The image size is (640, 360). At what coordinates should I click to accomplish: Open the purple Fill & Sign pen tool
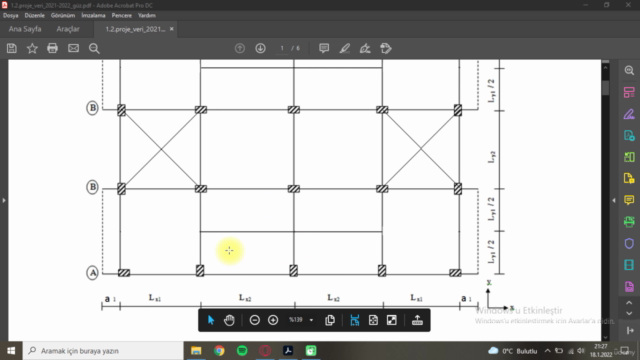pyautogui.click(x=629, y=114)
